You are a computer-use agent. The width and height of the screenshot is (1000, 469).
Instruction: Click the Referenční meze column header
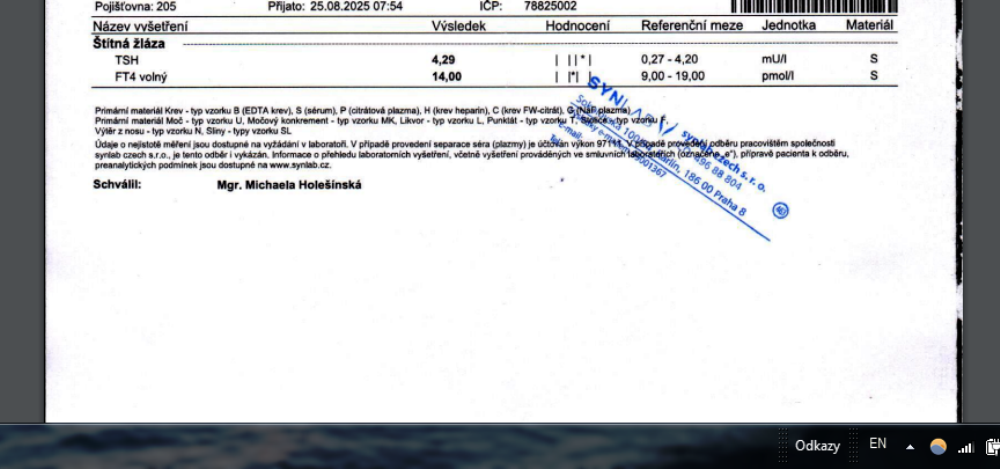tap(691, 25)
